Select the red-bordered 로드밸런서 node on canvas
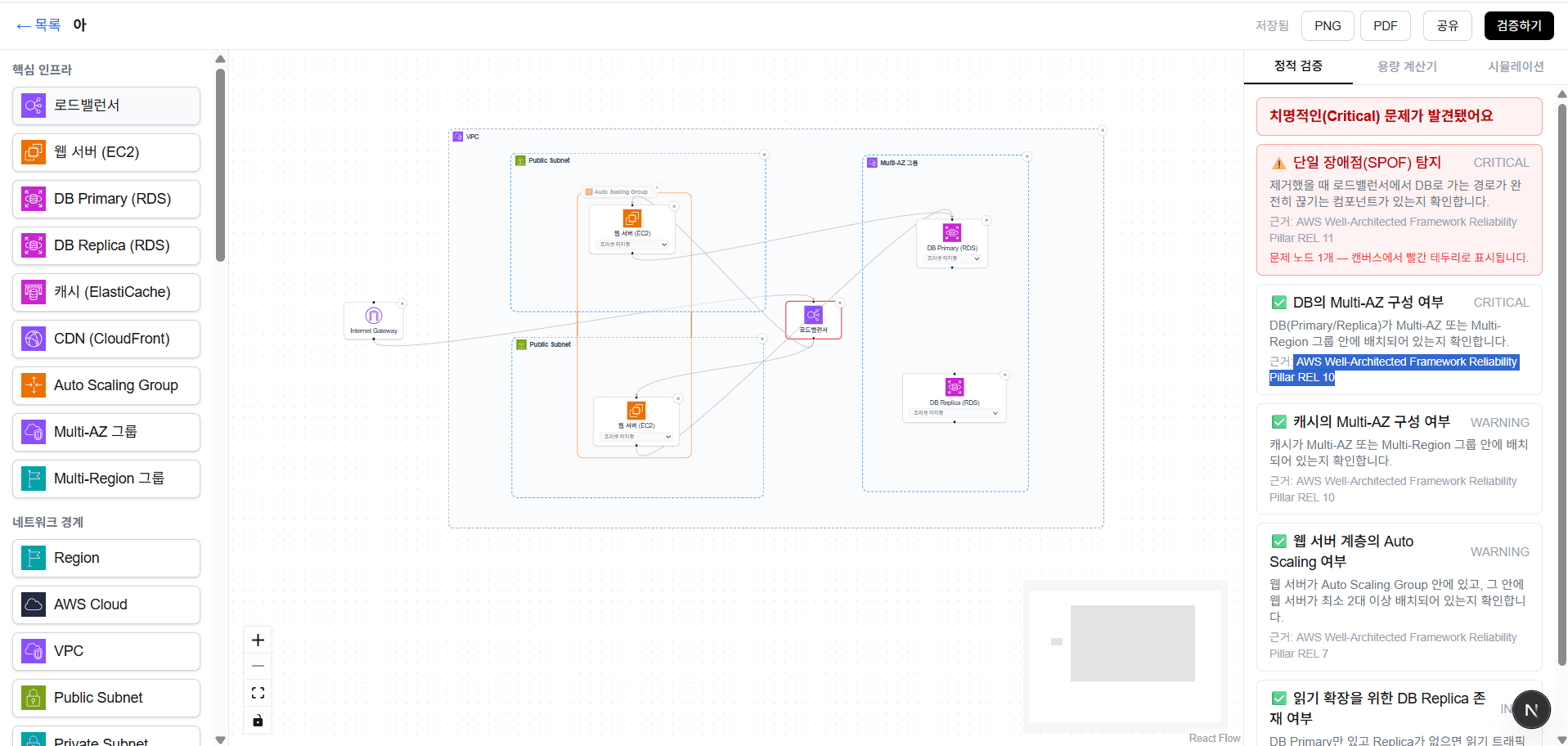Viewport: 1568px width, 746px height. [x=814, y=320]
